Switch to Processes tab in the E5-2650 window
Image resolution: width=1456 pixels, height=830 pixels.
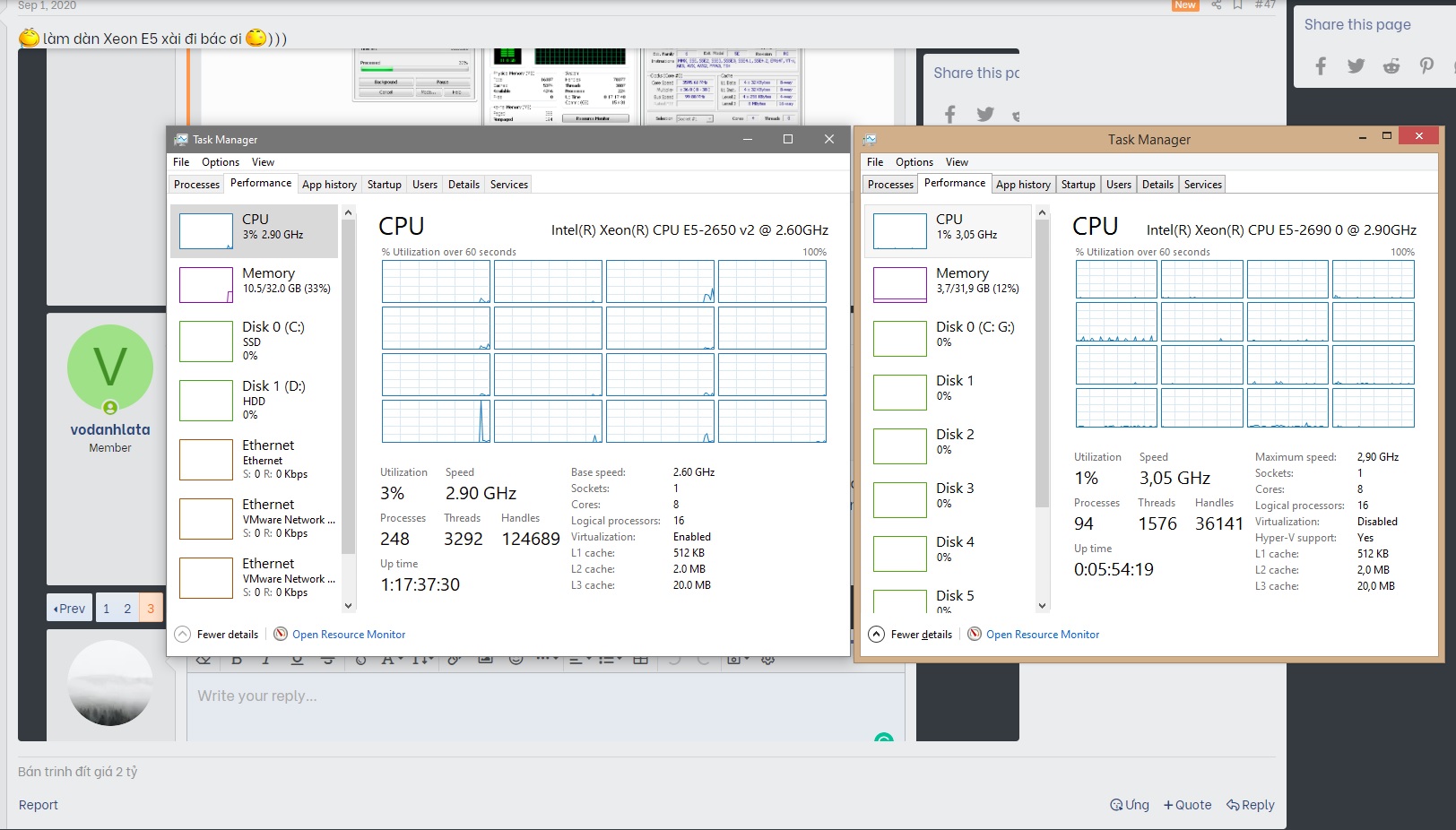pyautogui.click(x=196, y=185)
